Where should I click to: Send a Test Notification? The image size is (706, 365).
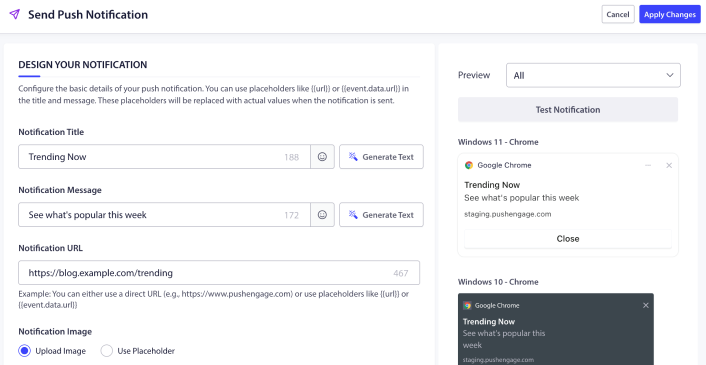coord(568,109)
